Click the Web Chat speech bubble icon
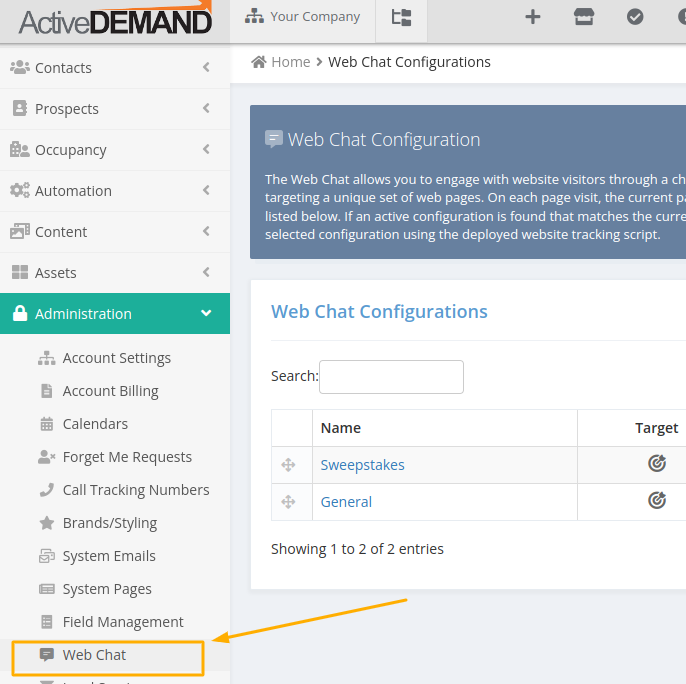 tap(46, 655)
